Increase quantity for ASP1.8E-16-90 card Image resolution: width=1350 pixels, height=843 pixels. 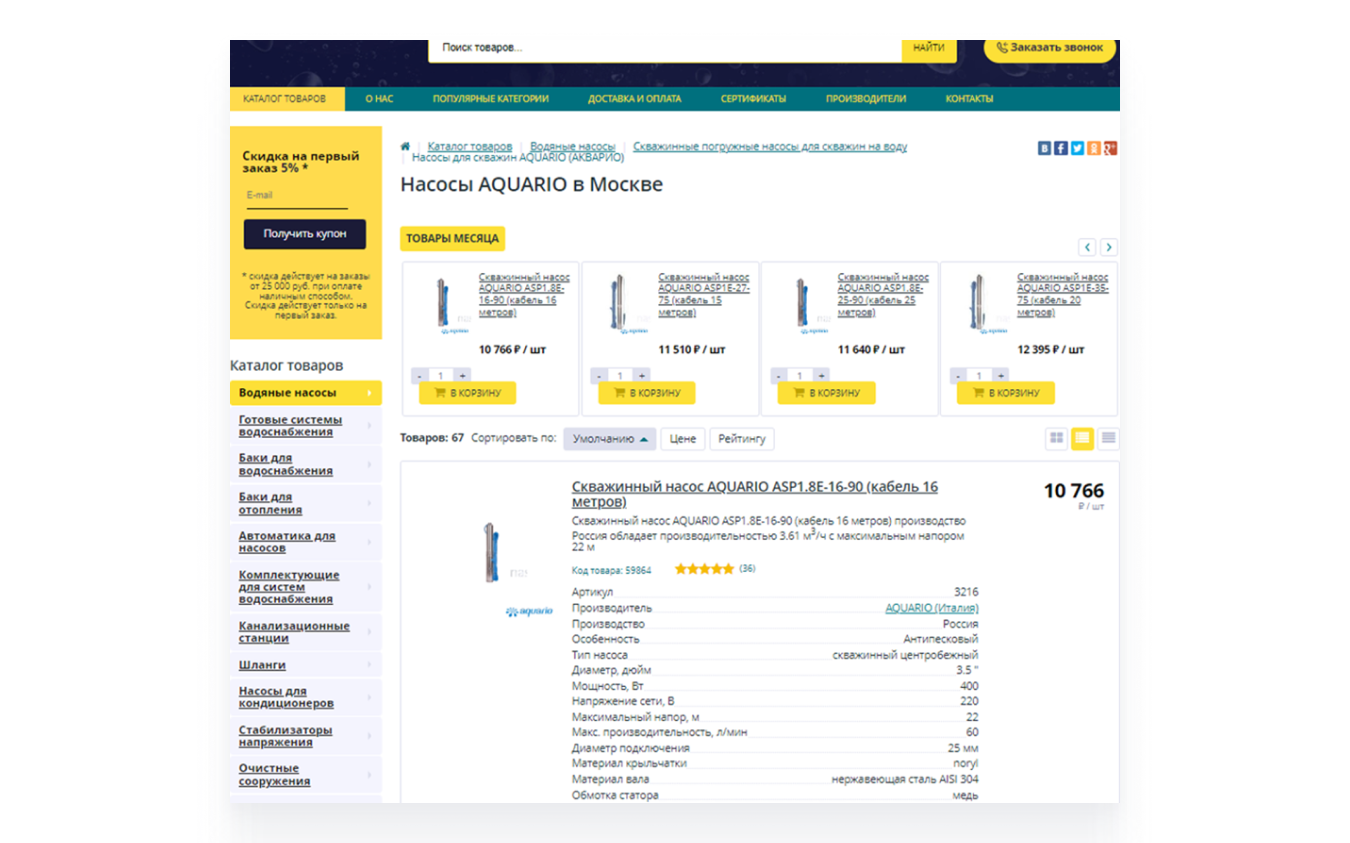coord(462,376)
